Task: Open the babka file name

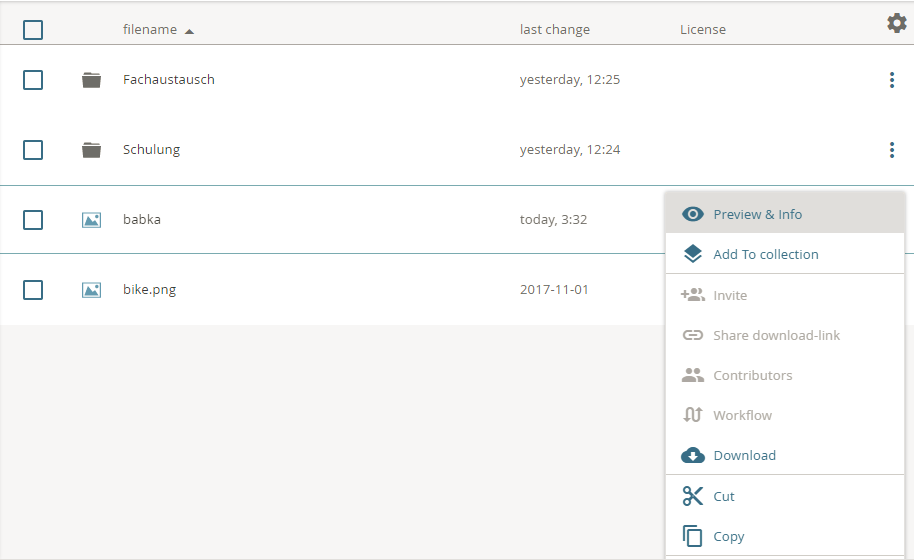Action: pos(142,220)
